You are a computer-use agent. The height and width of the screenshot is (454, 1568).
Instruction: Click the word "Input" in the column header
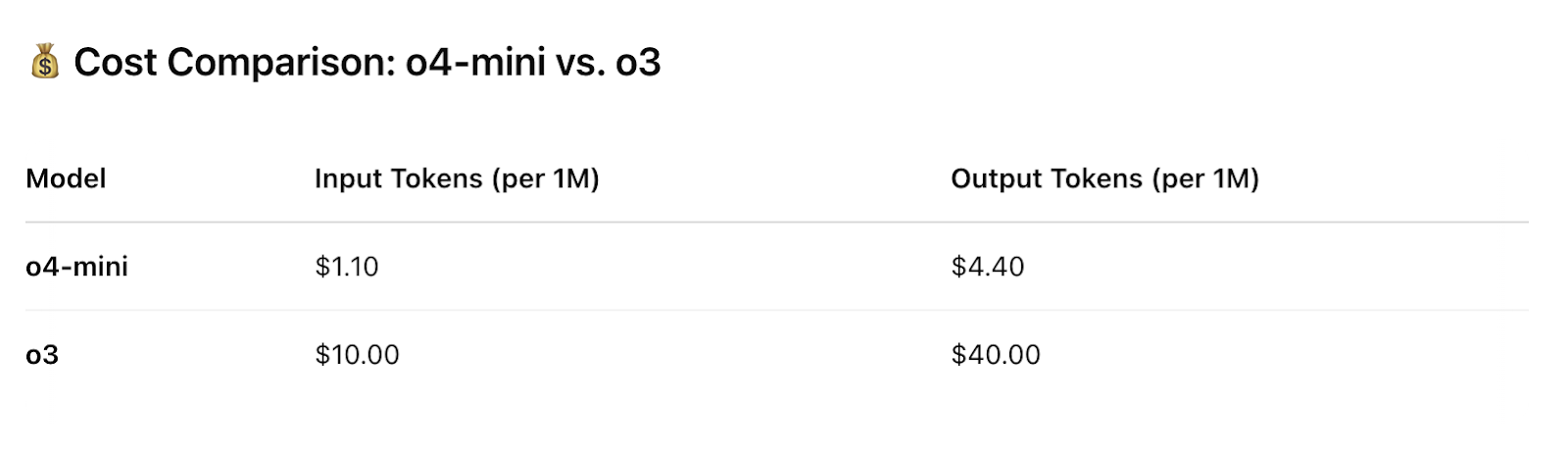(x=350, y=178)
